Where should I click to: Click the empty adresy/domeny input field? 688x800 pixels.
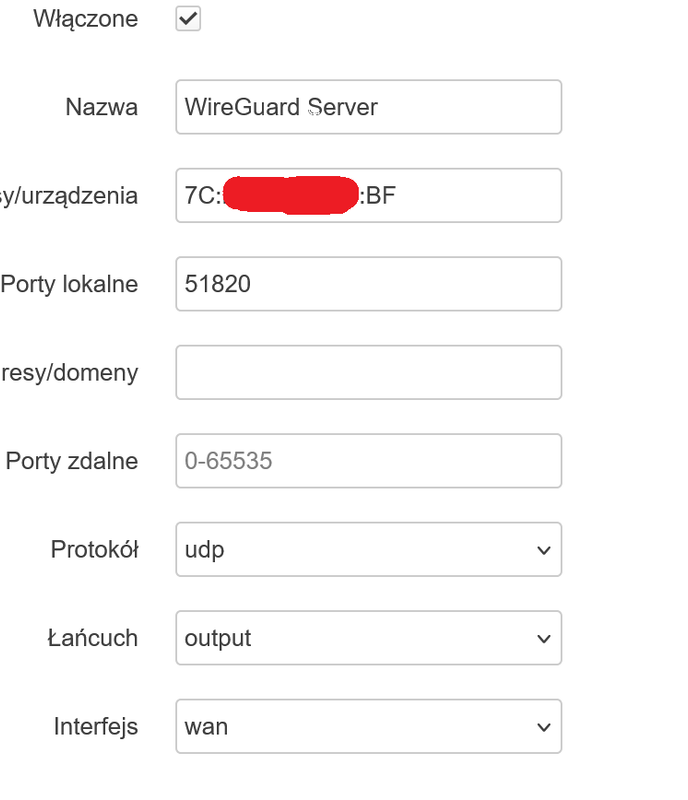pyautogui.click(x=368, y=372)
